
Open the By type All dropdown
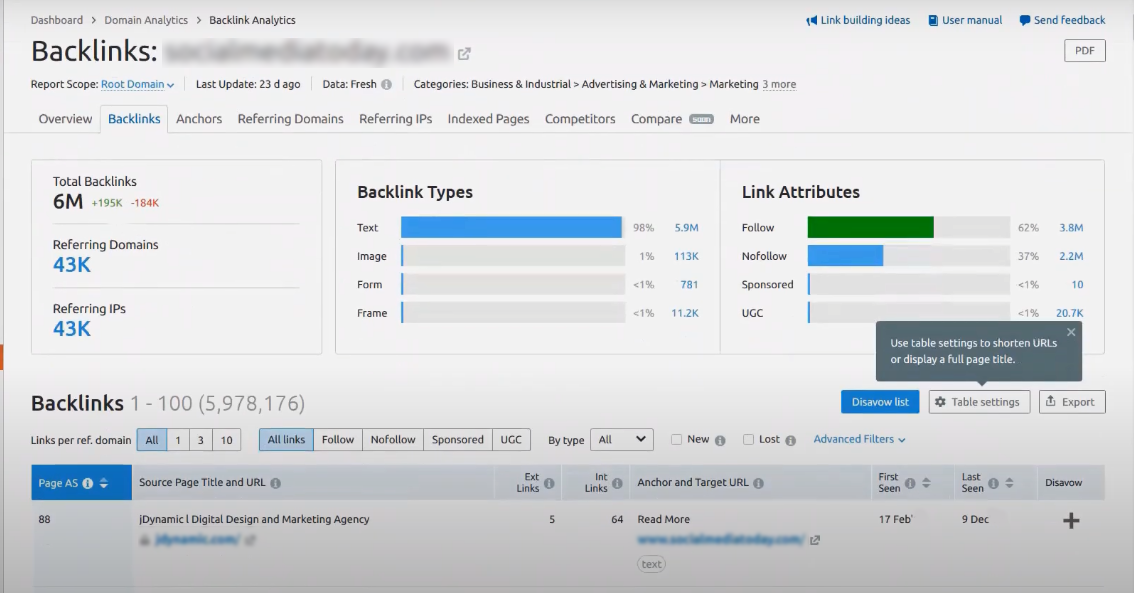pos(621,440)
